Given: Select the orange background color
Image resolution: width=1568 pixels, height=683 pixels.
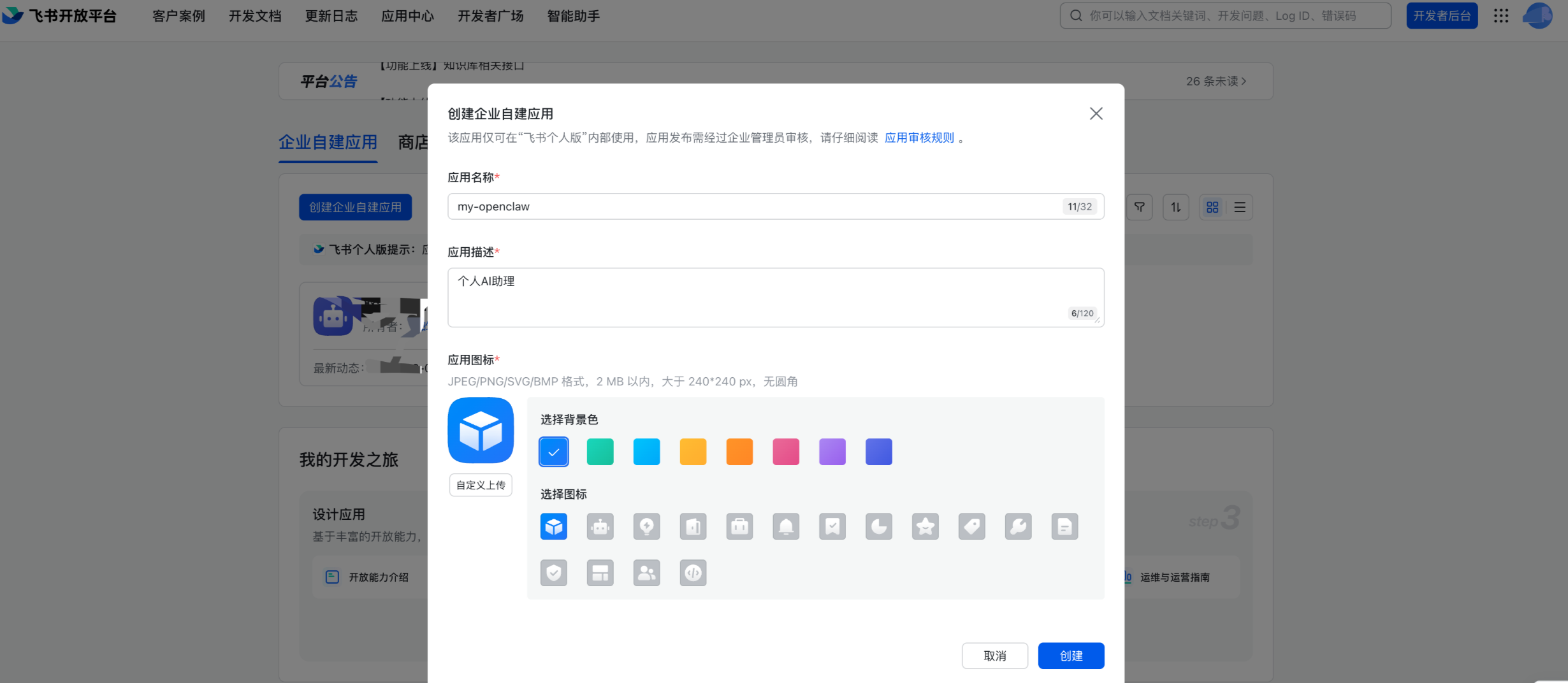Looking at the screenshot, I should pyautogui.click(x=739, y=452).
